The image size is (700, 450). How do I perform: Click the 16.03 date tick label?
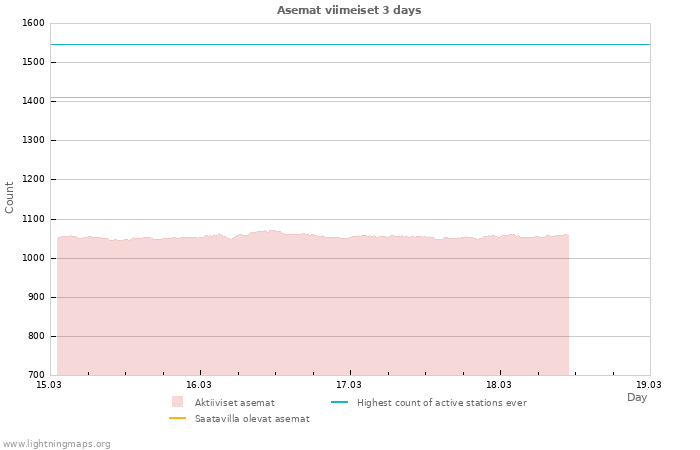click(x=199, y=384)
